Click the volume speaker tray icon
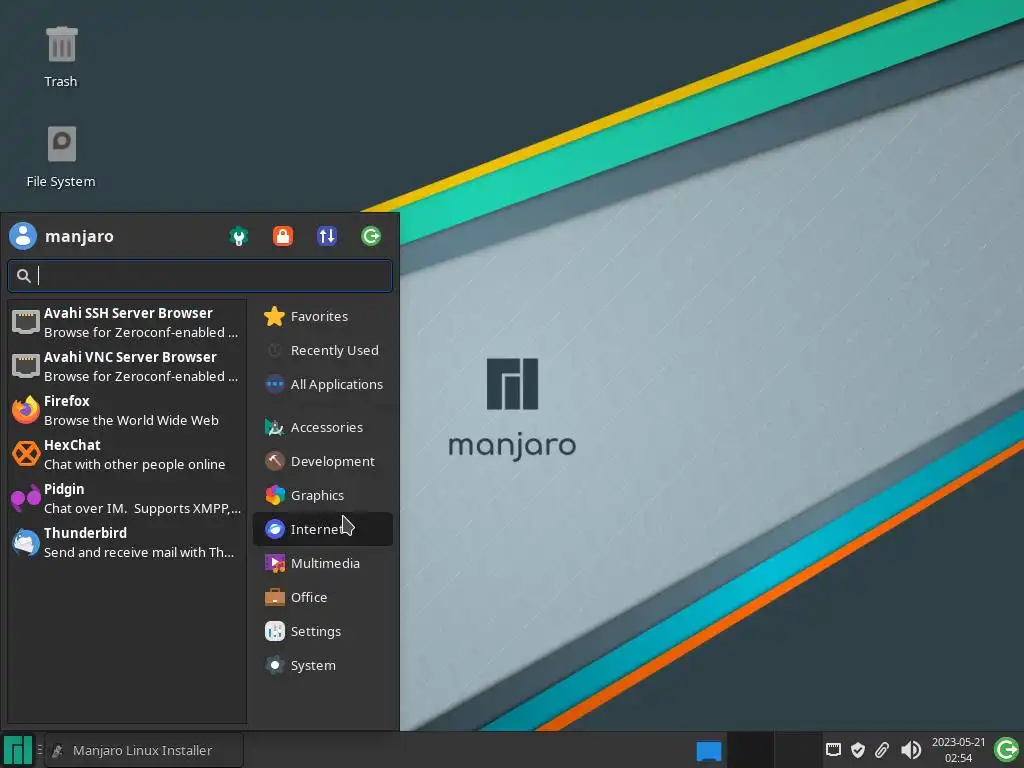The image size is (1024, 768). (x=910, y=750)
